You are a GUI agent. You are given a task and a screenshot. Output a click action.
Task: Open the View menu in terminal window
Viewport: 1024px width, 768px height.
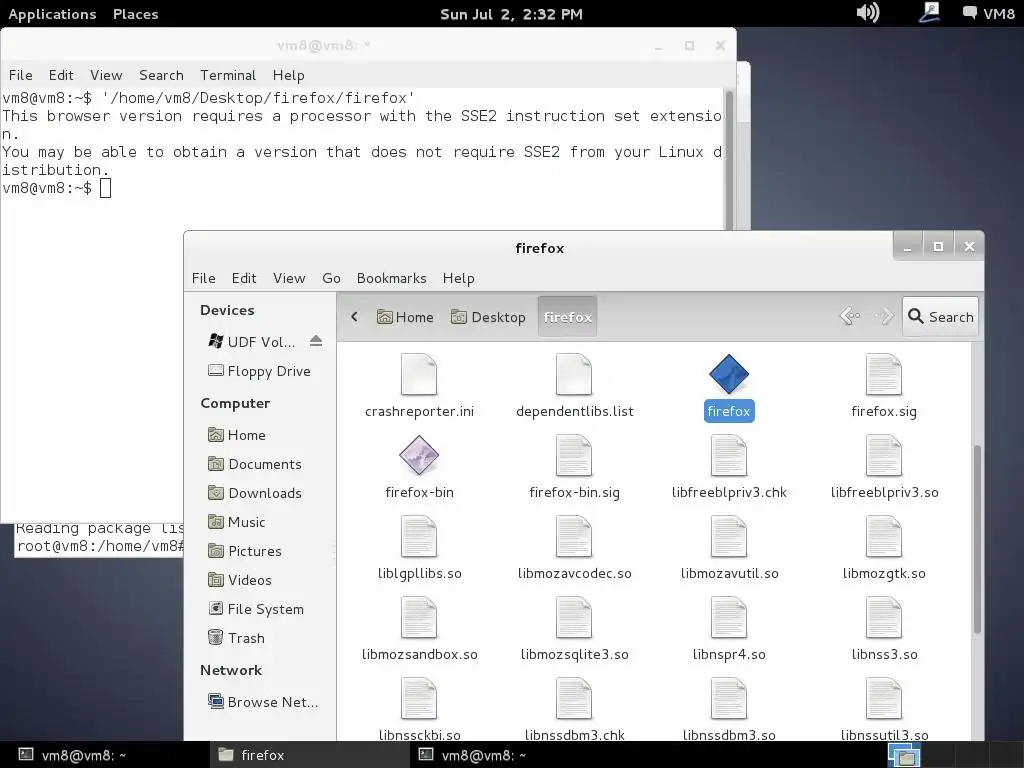pyautogui.click(x=106, y=75)
